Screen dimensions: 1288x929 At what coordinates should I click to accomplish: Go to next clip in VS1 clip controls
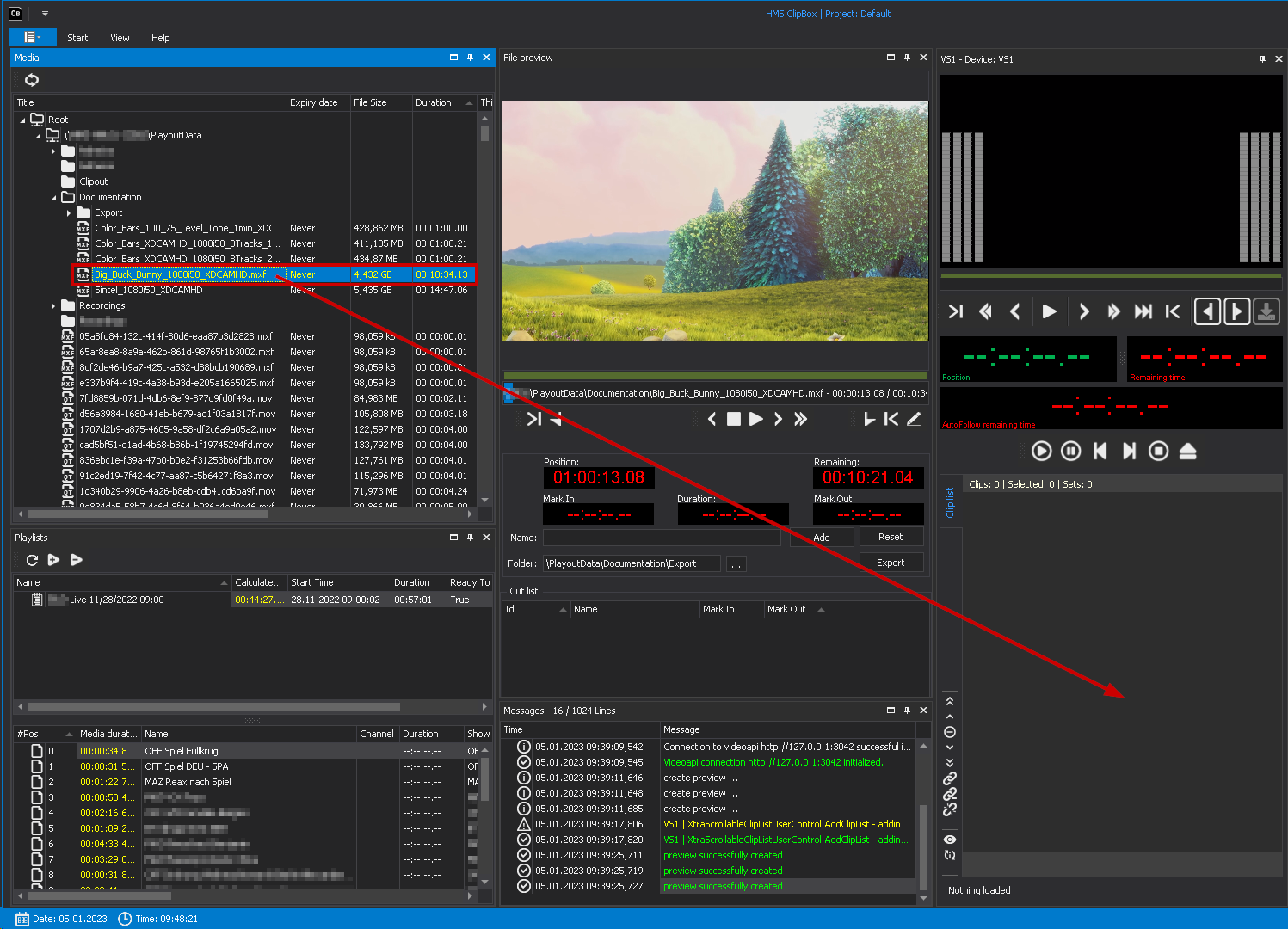coord(1130,451)
